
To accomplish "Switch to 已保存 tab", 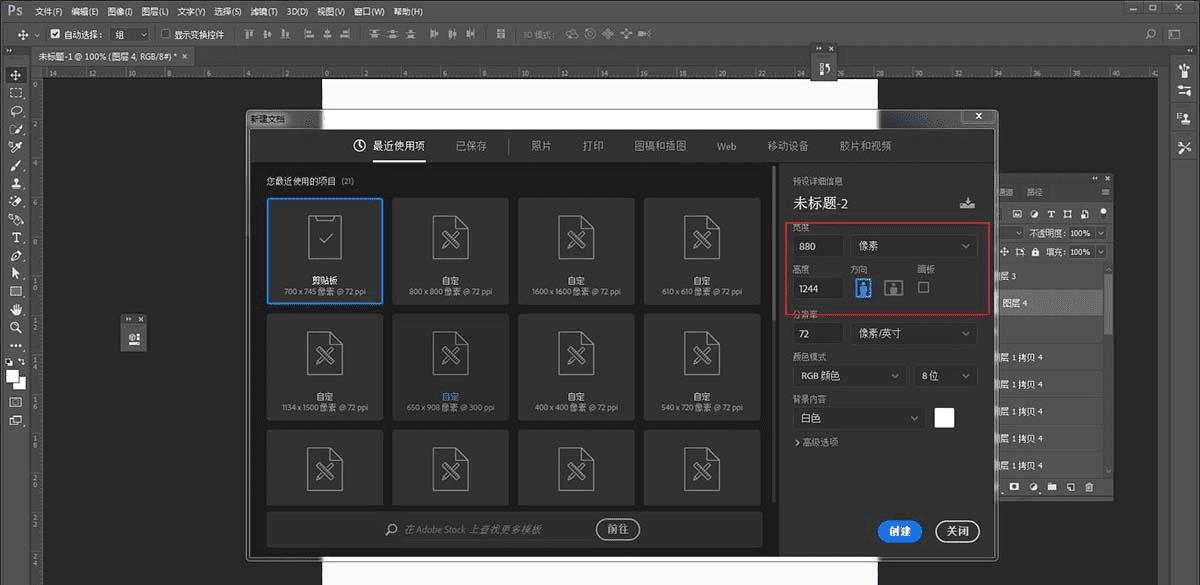I will click(471, 146).
